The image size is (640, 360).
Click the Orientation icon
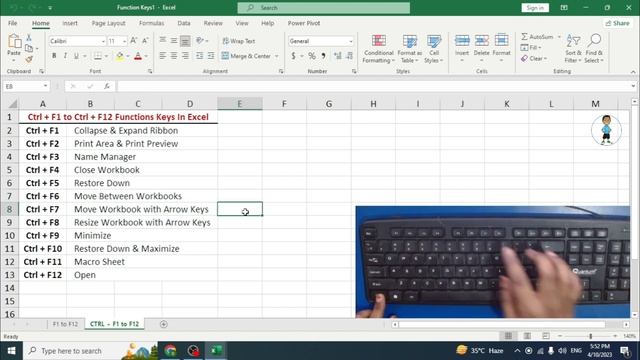[x=200, y=40]
